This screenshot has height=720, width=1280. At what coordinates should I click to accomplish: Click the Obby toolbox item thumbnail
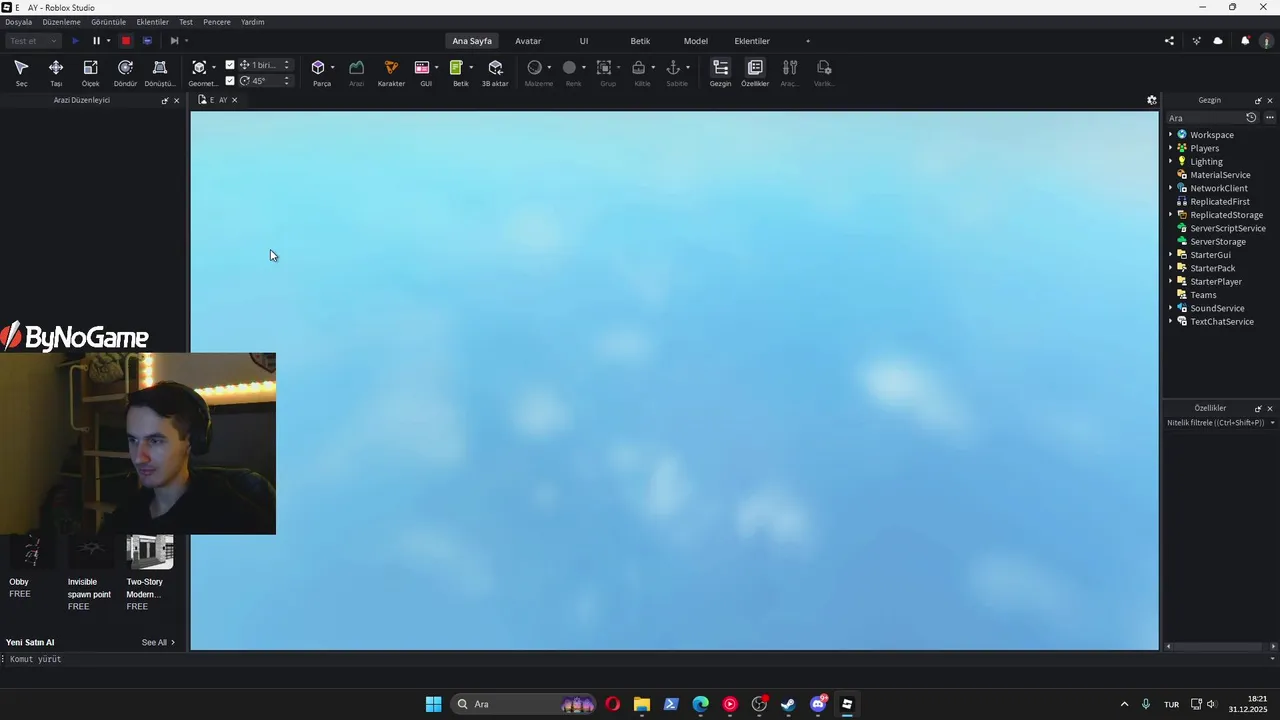coord(32,552)
